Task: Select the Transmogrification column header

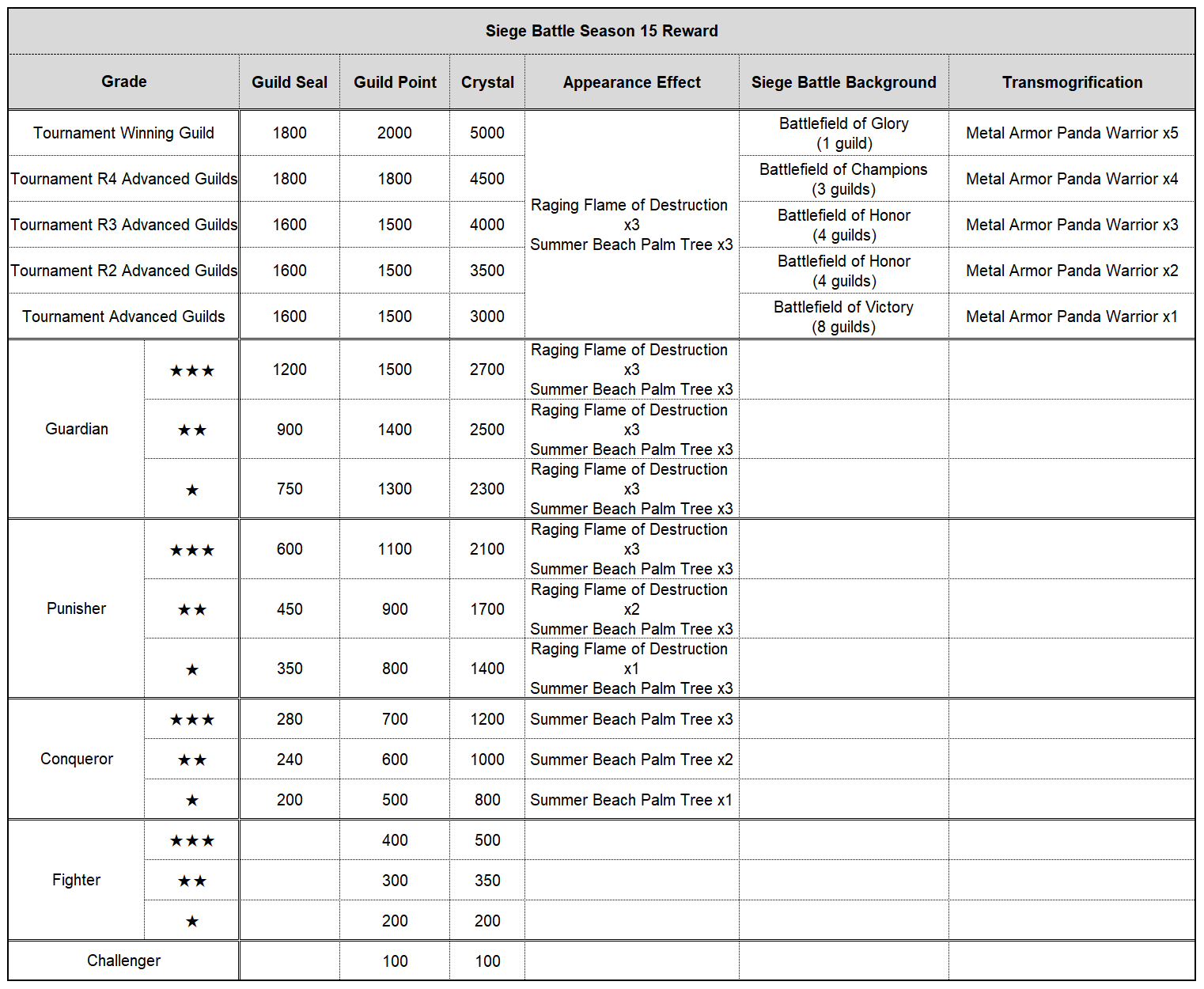Action: [x=1072, y=82]
